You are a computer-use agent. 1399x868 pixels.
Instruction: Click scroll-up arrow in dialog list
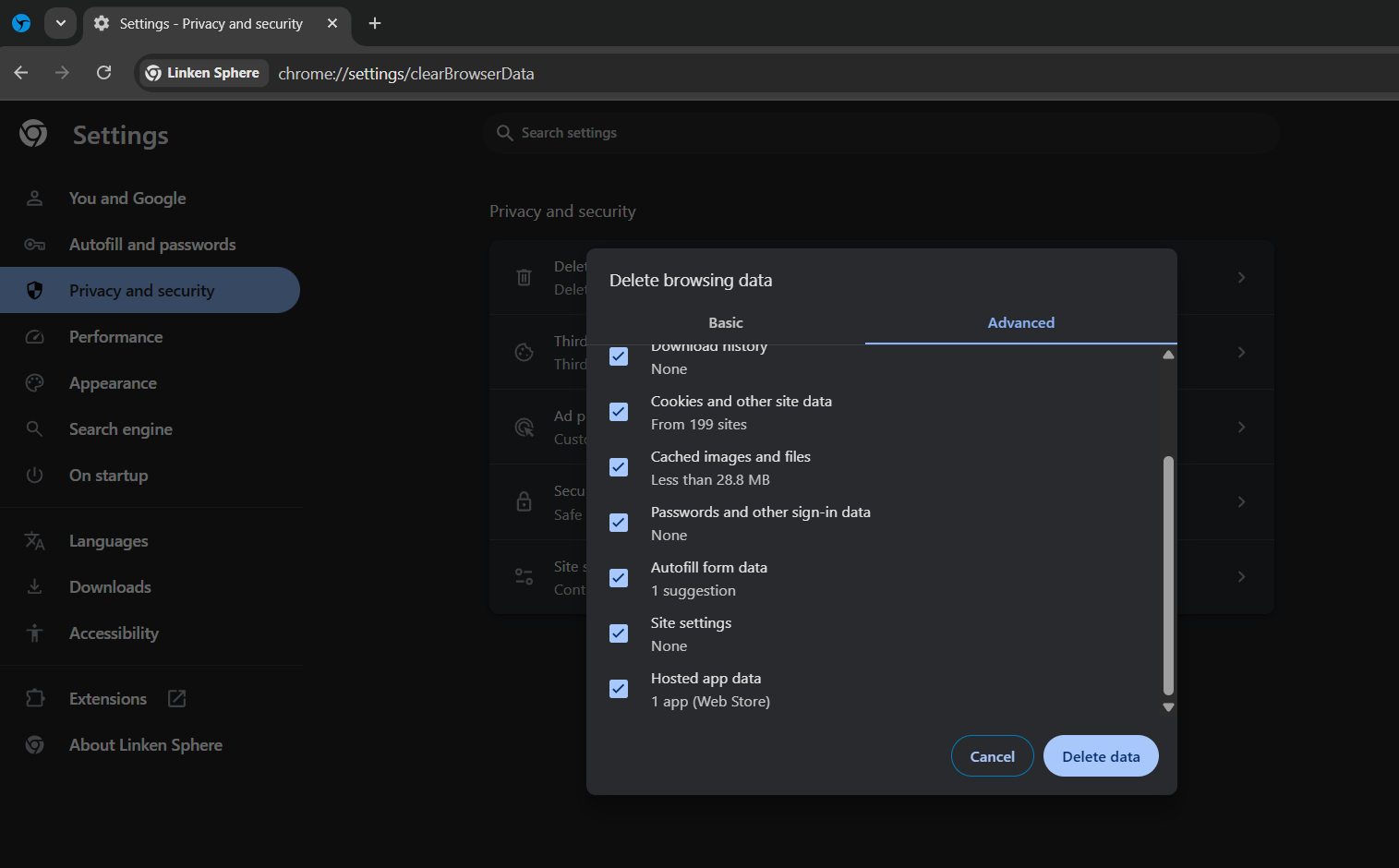(1168, 355)
